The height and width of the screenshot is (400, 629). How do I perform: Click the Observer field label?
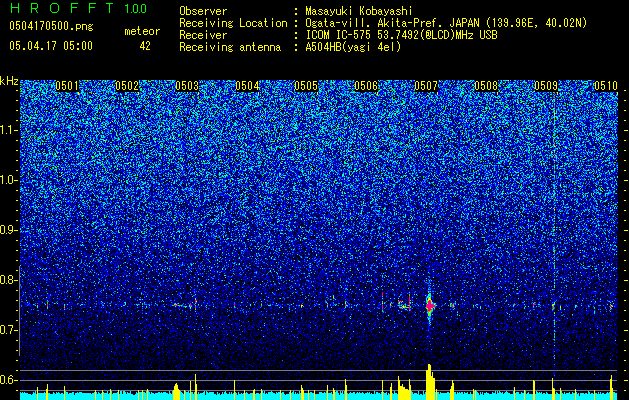203,11
